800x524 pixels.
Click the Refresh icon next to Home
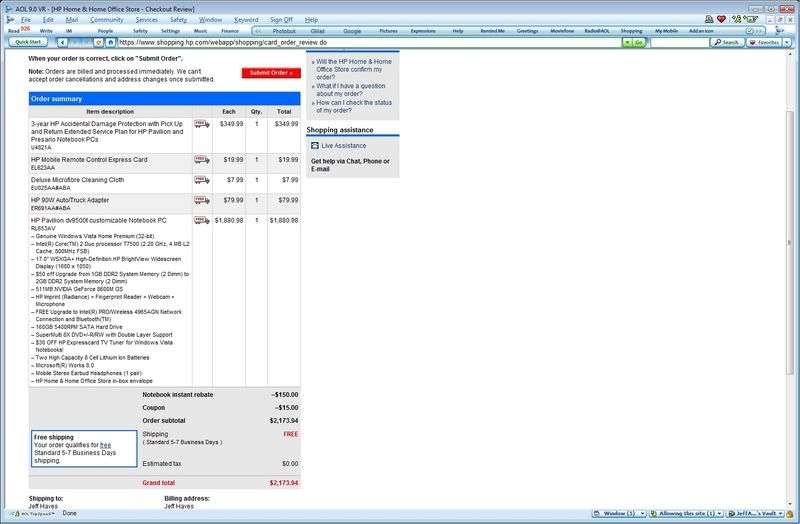coord(99,43)
